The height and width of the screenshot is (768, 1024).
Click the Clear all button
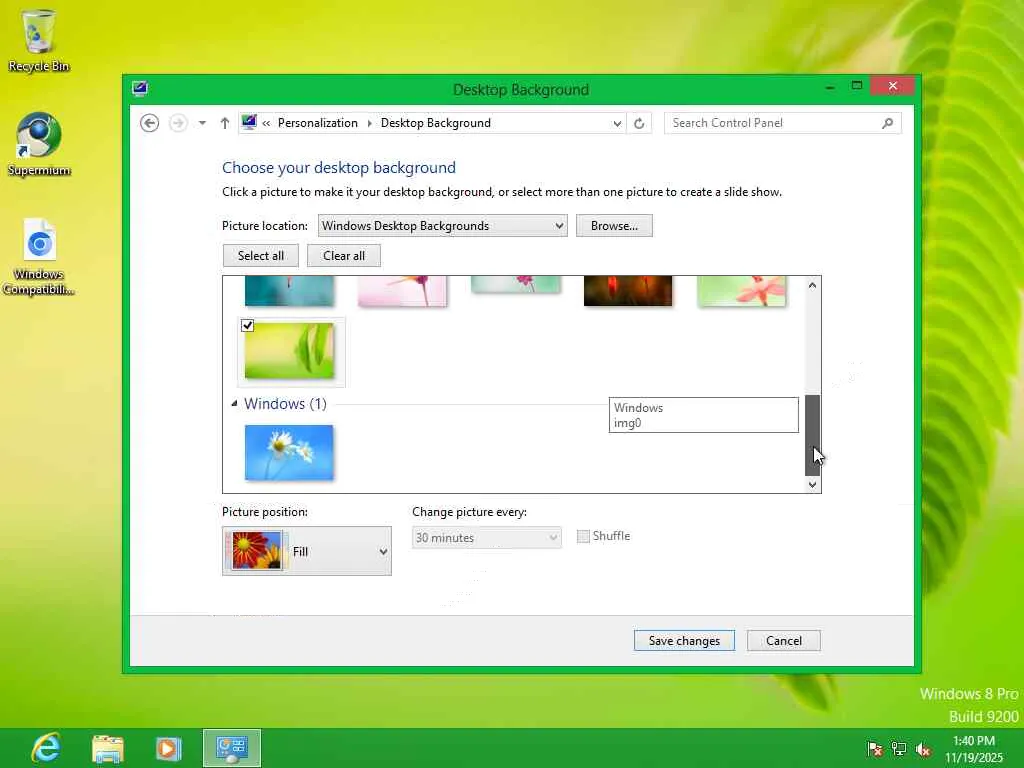coord(344,255)
